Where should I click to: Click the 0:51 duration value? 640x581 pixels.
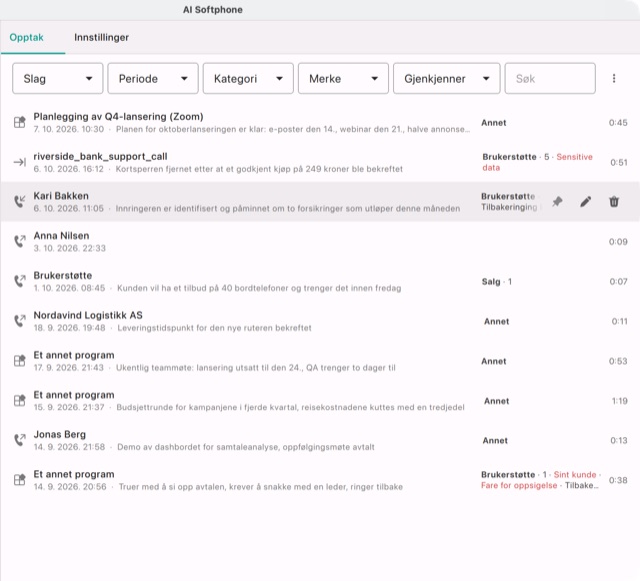coord(619,163)
